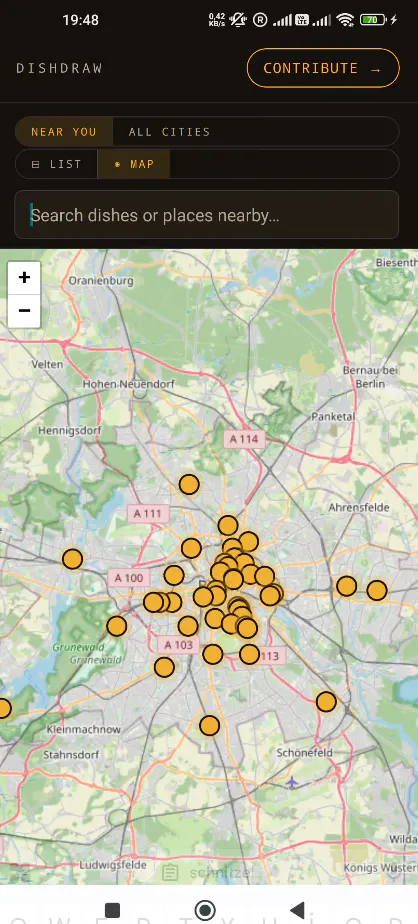Open the marker just below the A 103 label
The height and width of the screenshot is (924, 418).
(164, 667)
